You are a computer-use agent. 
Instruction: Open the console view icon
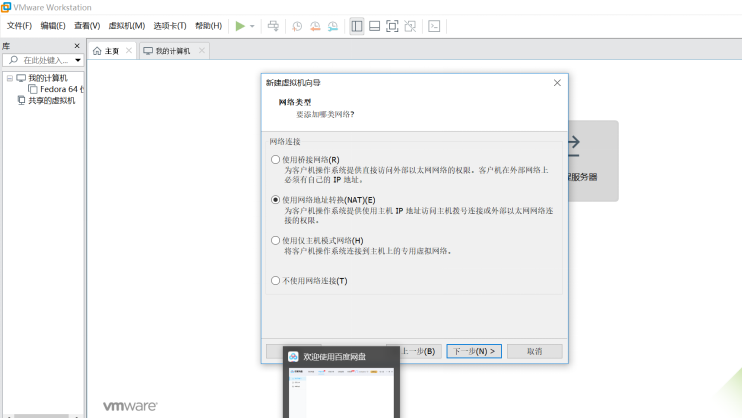(x=434, y=26)
